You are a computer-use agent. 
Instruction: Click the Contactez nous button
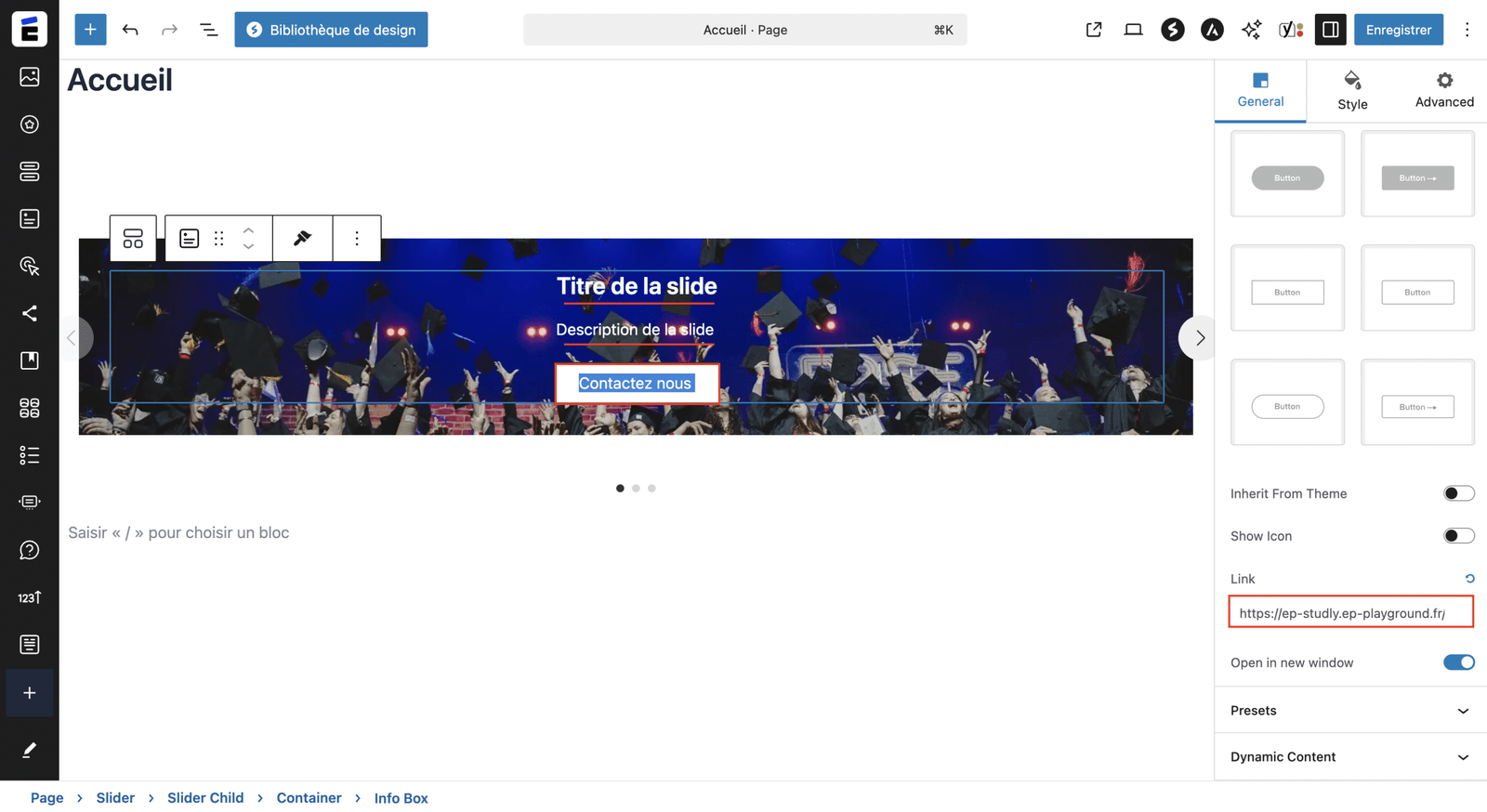(637, 384)
